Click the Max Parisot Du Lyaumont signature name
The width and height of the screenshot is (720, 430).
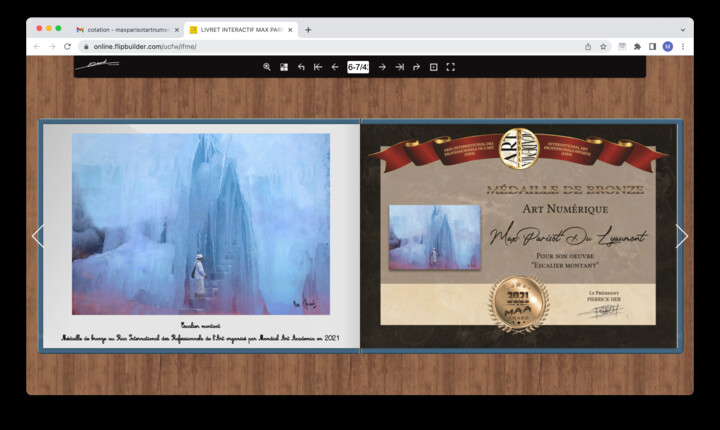568,236
